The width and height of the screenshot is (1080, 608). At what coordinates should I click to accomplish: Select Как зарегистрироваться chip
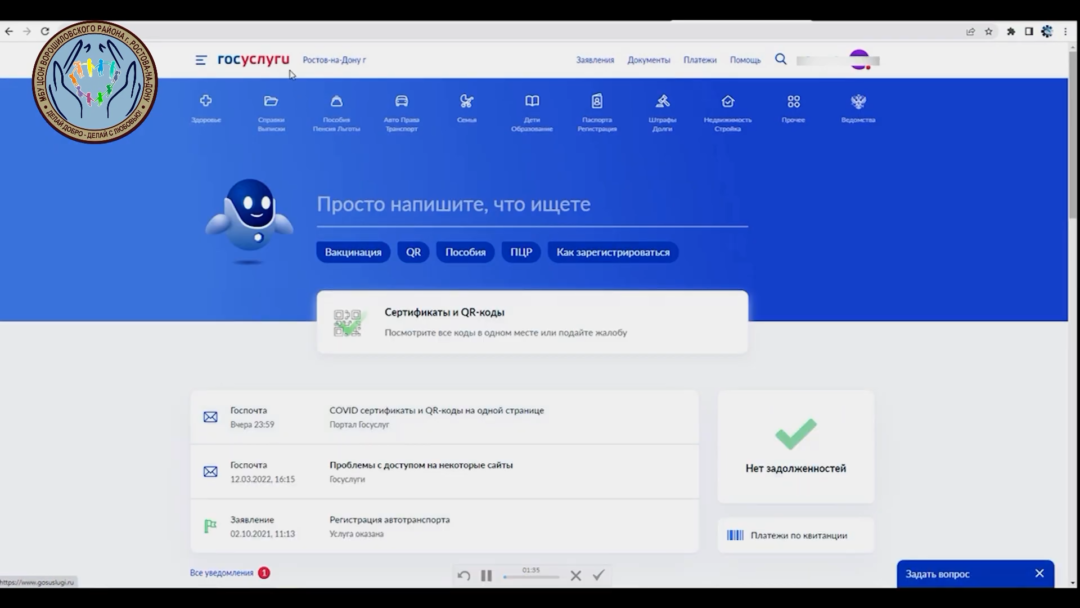pos(613,252)
